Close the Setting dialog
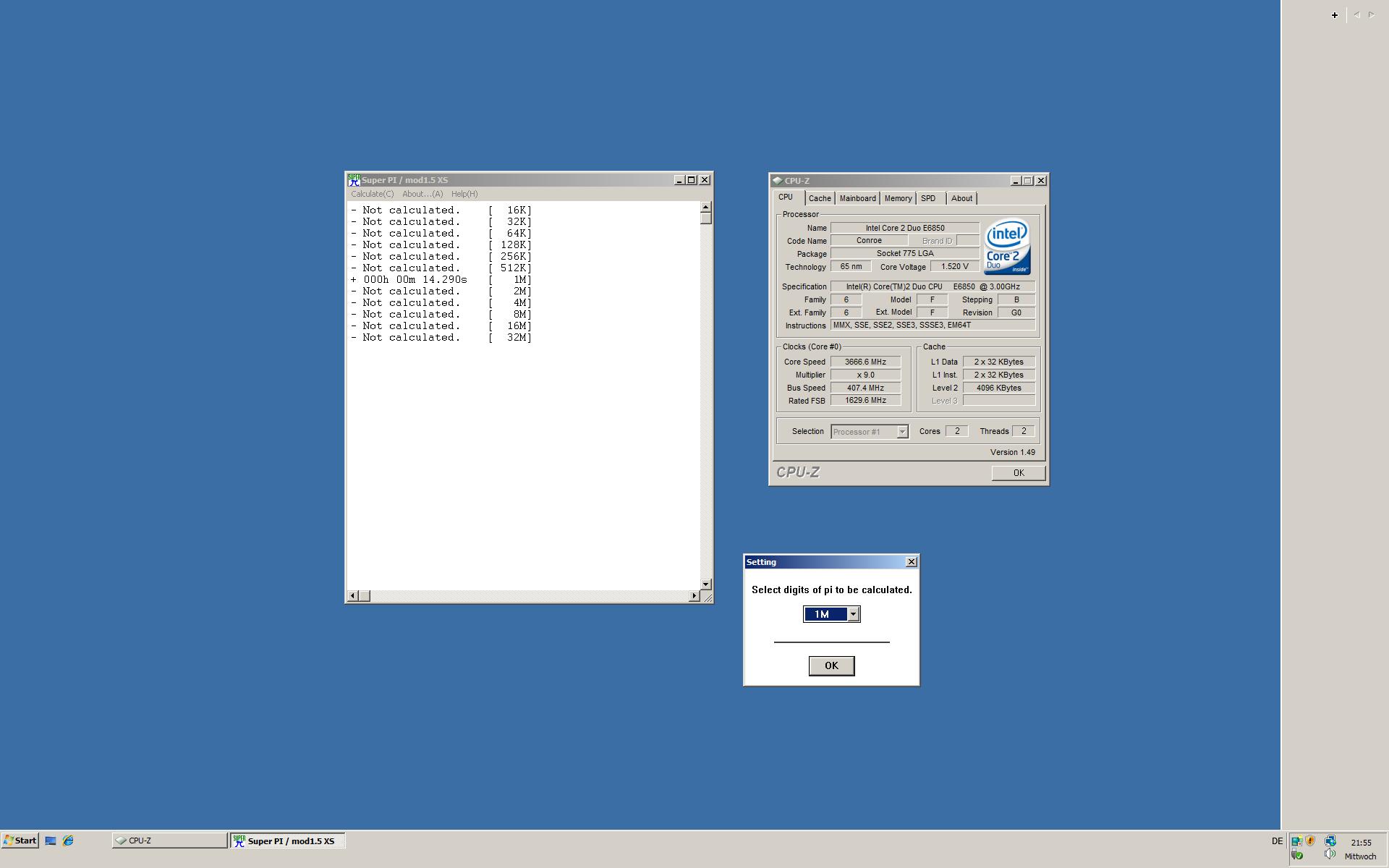1389x868 pixels. pyautogui.click(x=912, y=562)
